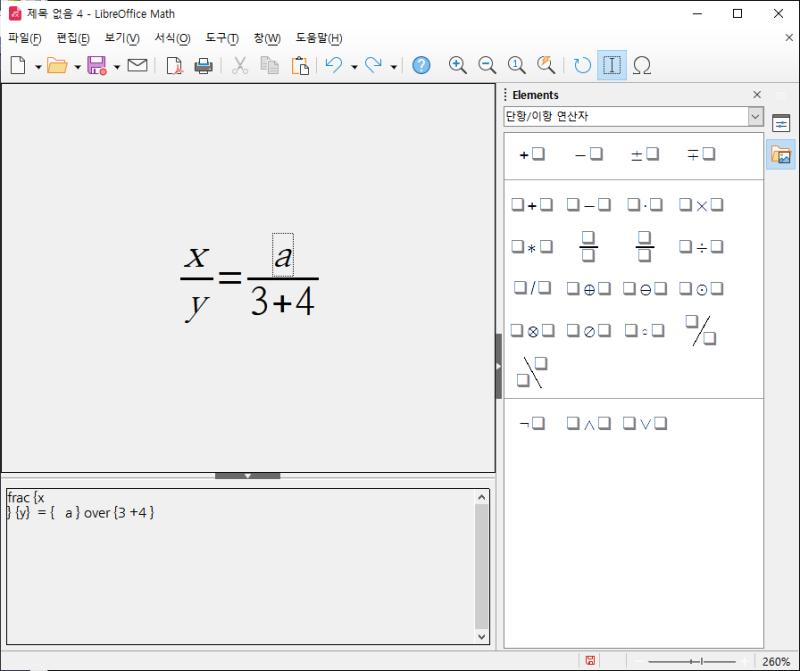This screenshot has width=800, height=671.
Task: Click the Print icon in toolbar
Action: (x=203, y=65)
